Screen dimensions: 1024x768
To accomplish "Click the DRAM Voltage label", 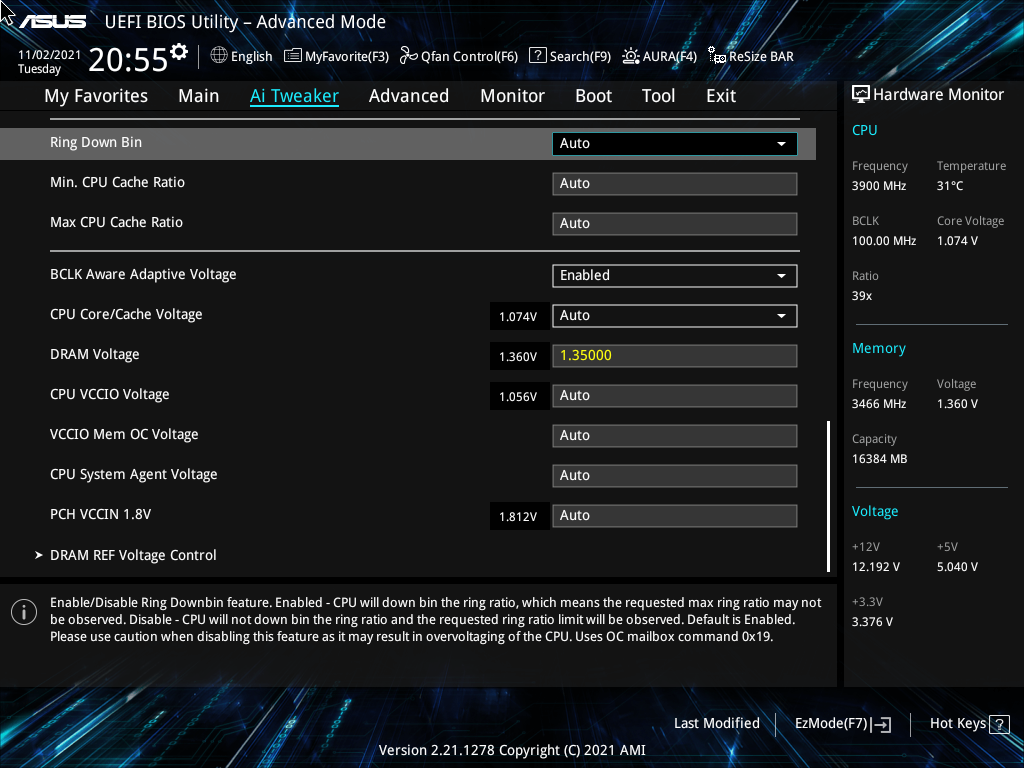I will pos(95,354).
